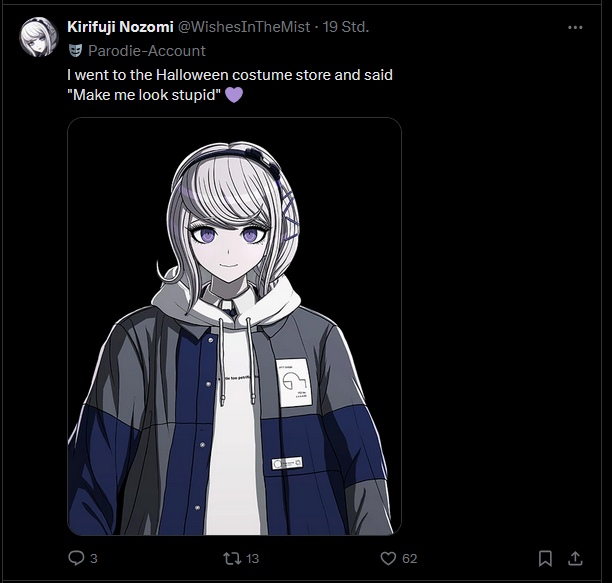Open the attached anime character image

coord(234,326)
